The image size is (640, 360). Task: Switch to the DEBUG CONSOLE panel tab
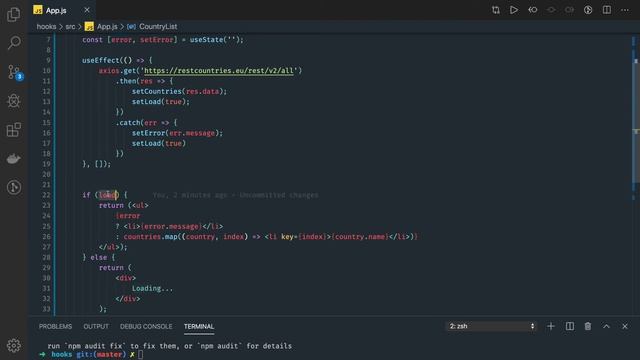point(146,327)
